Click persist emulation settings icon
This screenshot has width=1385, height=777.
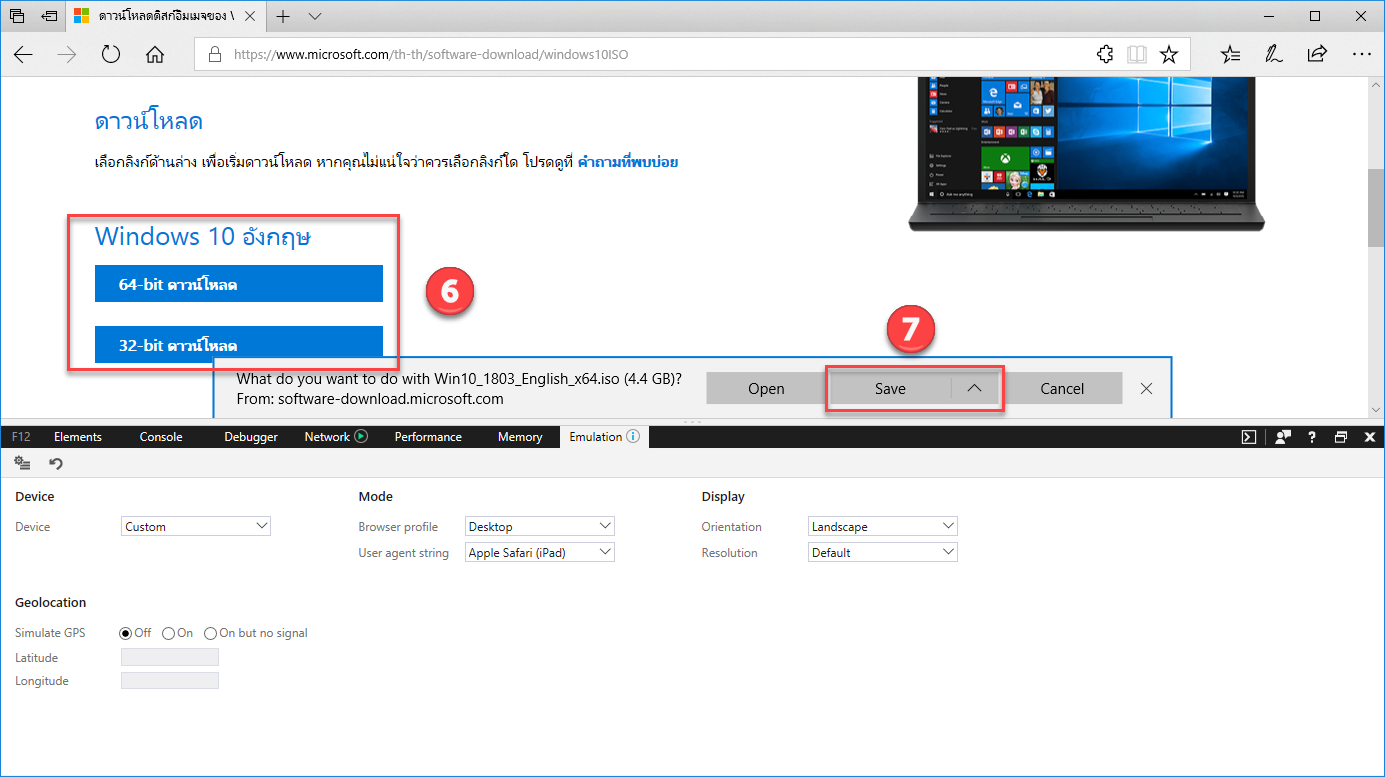(x=23, y=463)
